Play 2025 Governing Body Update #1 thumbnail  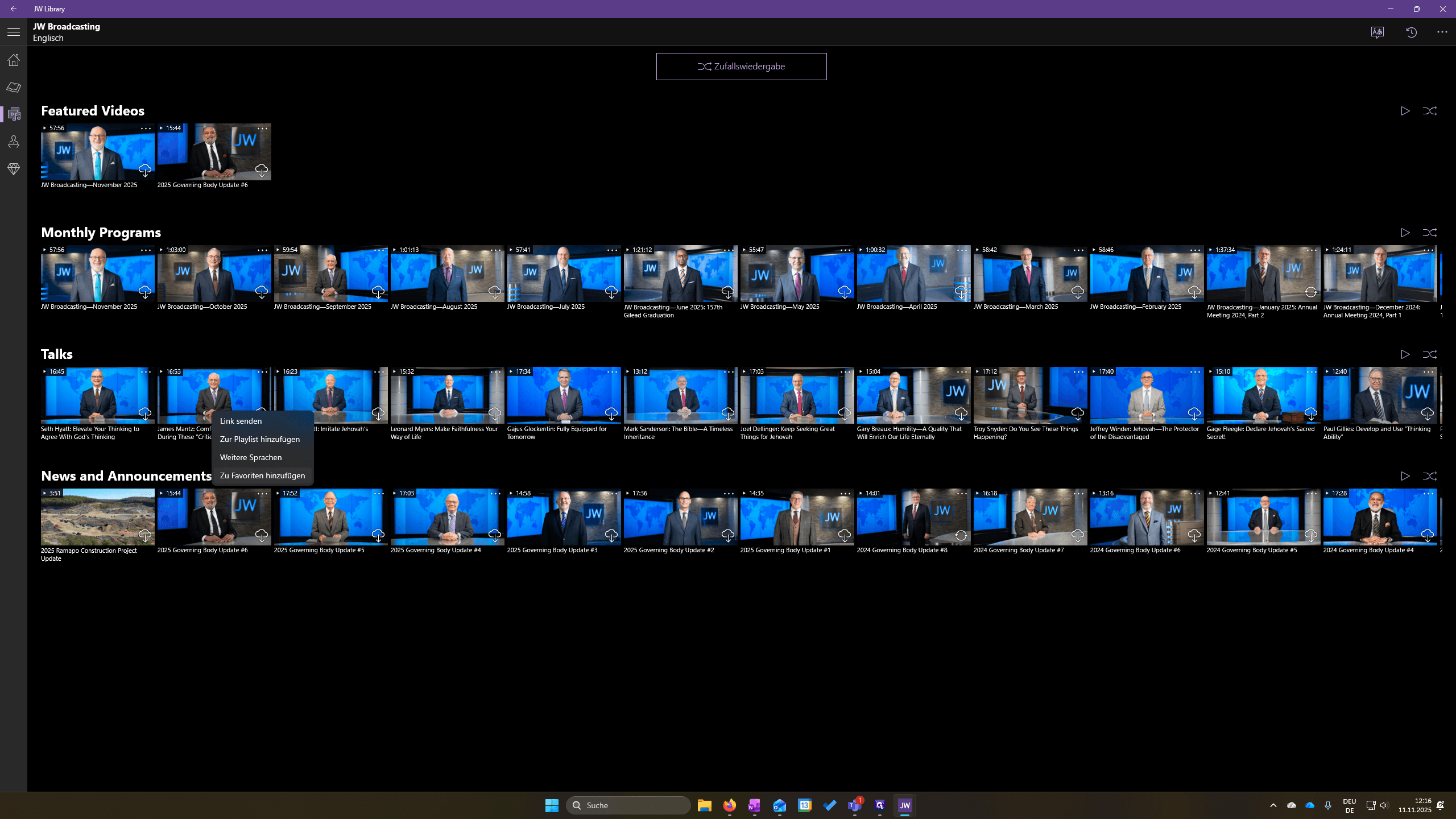click(x=797, y=517)
